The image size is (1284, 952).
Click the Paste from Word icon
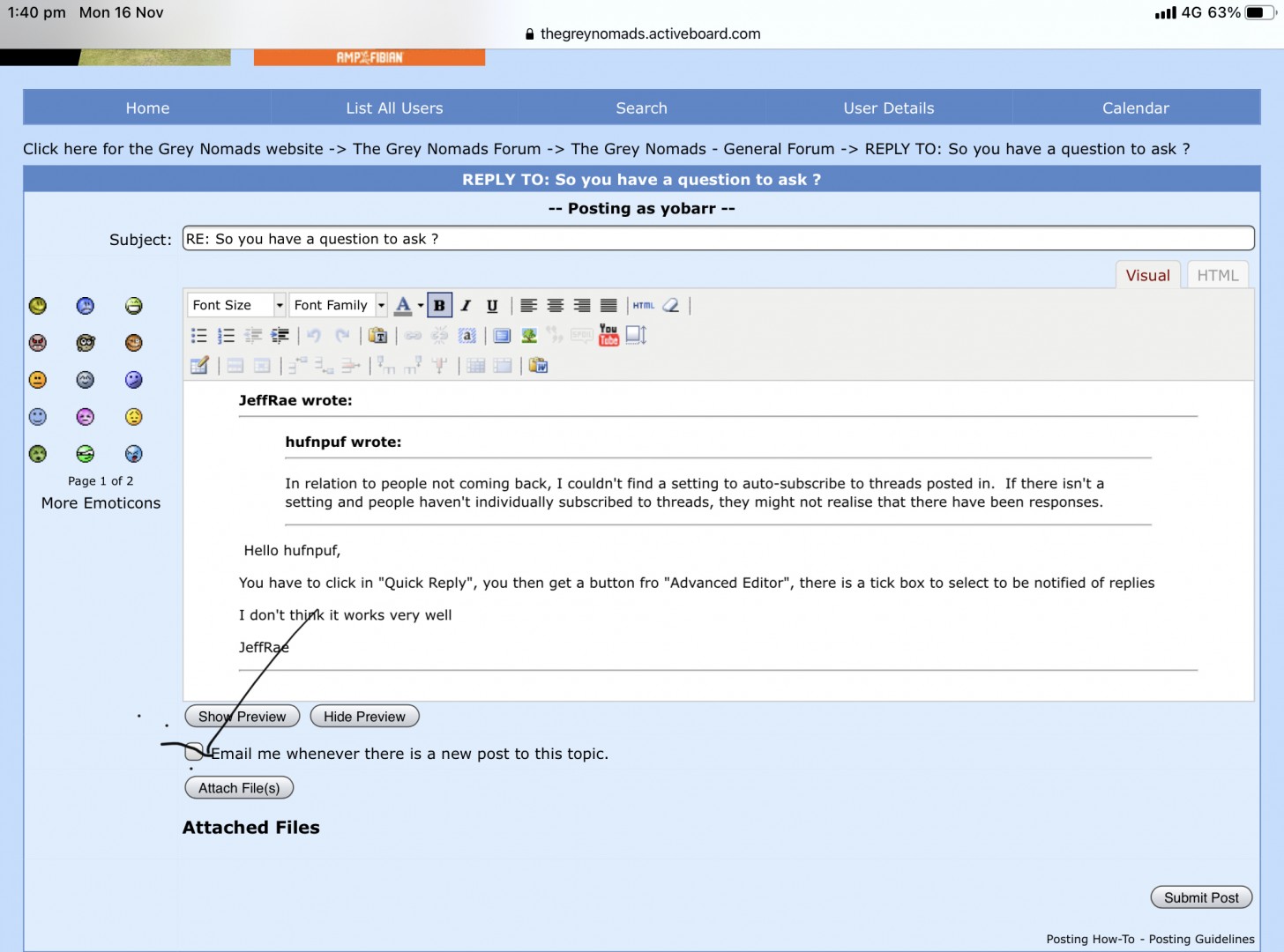pyautogui.click(x=539, y=366)
